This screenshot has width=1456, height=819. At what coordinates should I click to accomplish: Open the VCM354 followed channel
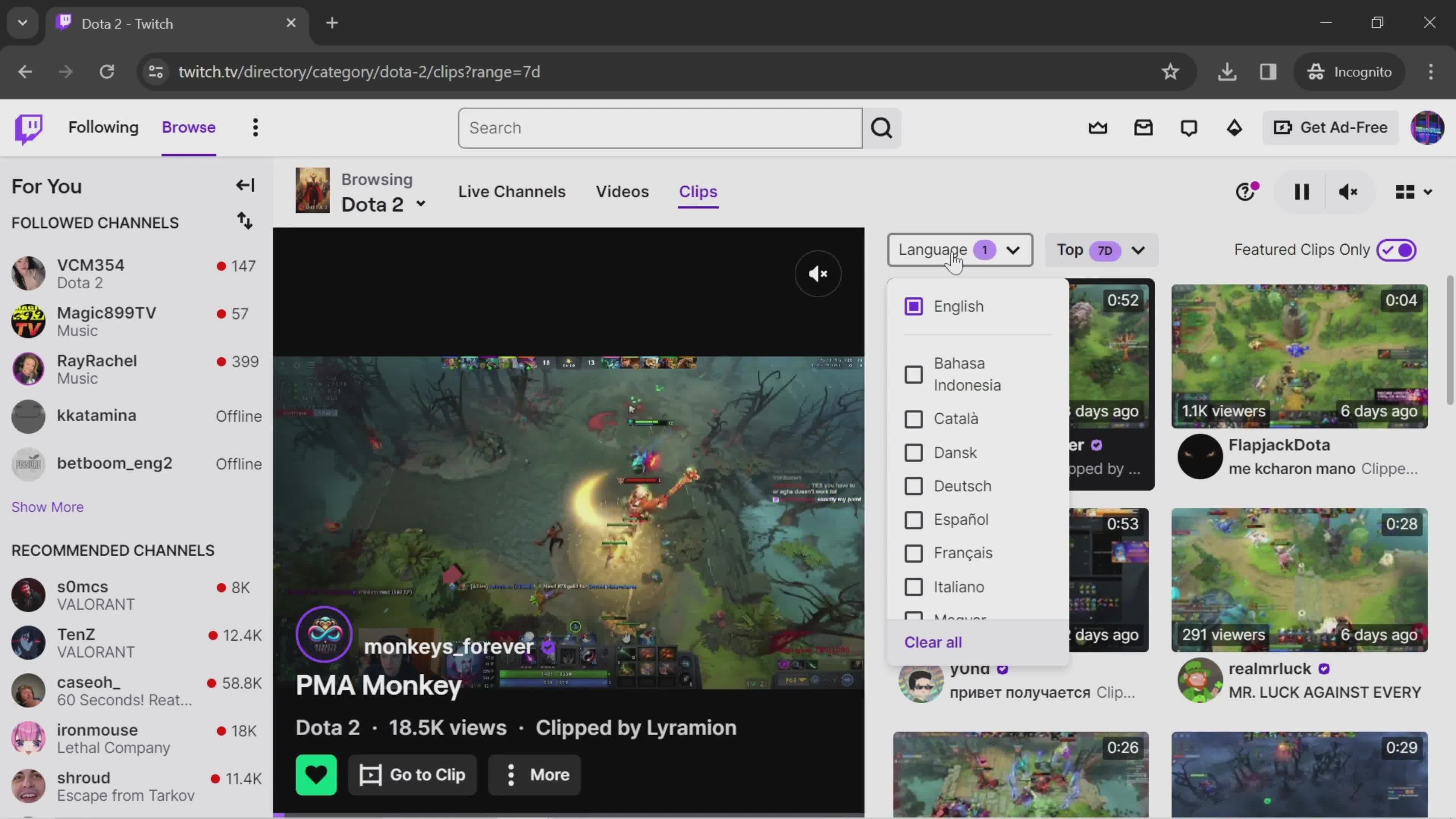click(x=136, y=273)
